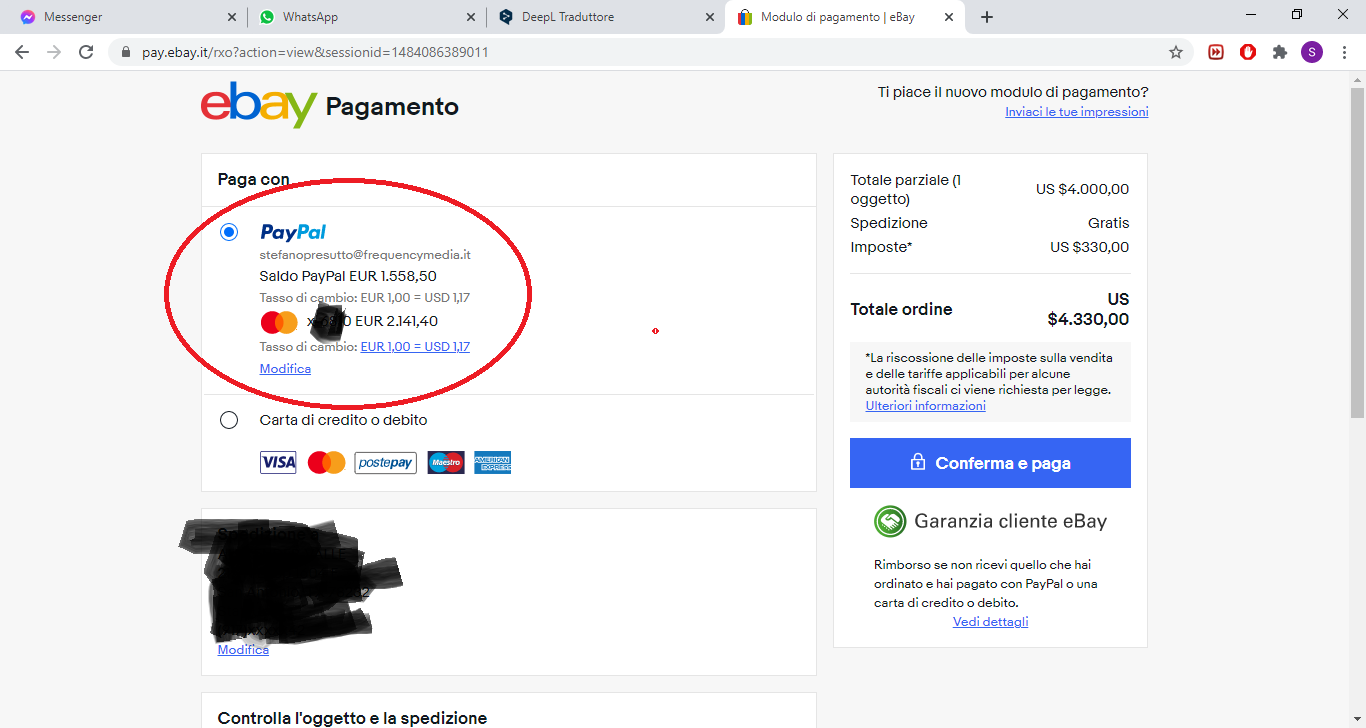This screenshot has height=728, width=1366.
Task: Click the address bar URL
Action: click(315, 52)
